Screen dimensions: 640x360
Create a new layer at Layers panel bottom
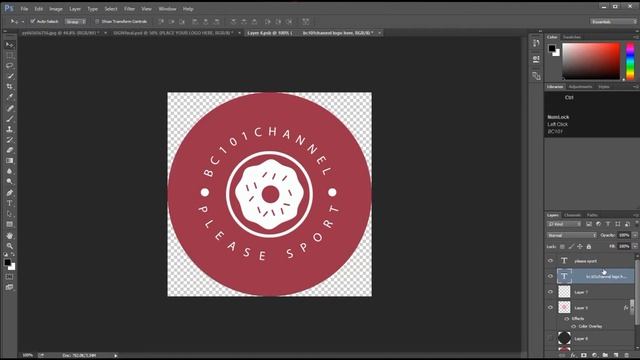click(616, 356)
